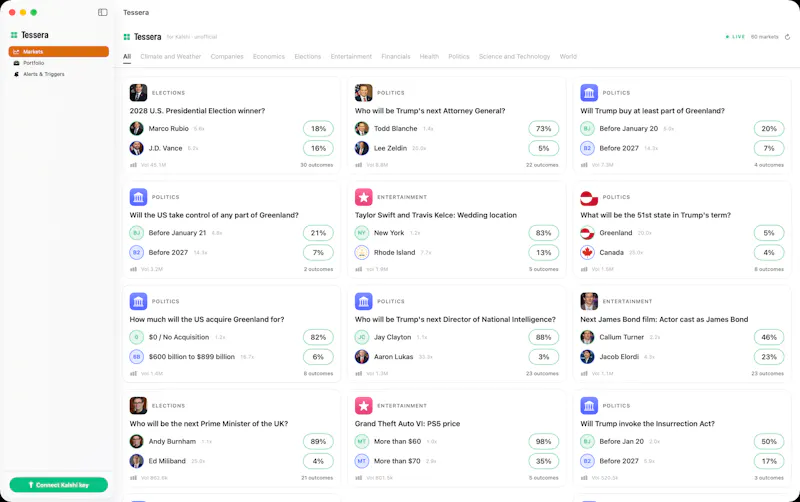The width and height of the screenshot is (800, 502).
Task: Switch to the Health tab
Action: coord(429,57)
